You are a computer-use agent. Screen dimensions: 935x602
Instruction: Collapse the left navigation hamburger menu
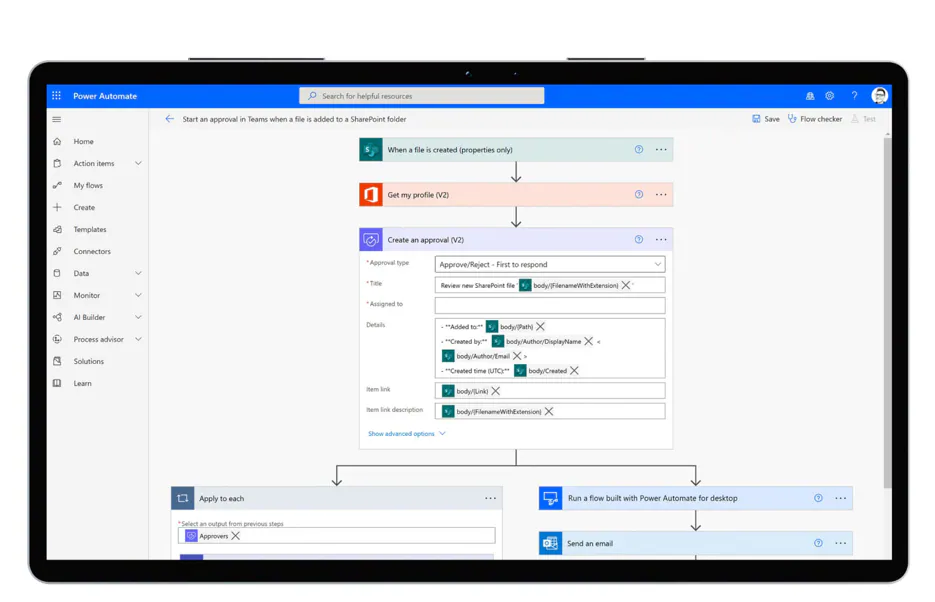click(x=57, y=119)
